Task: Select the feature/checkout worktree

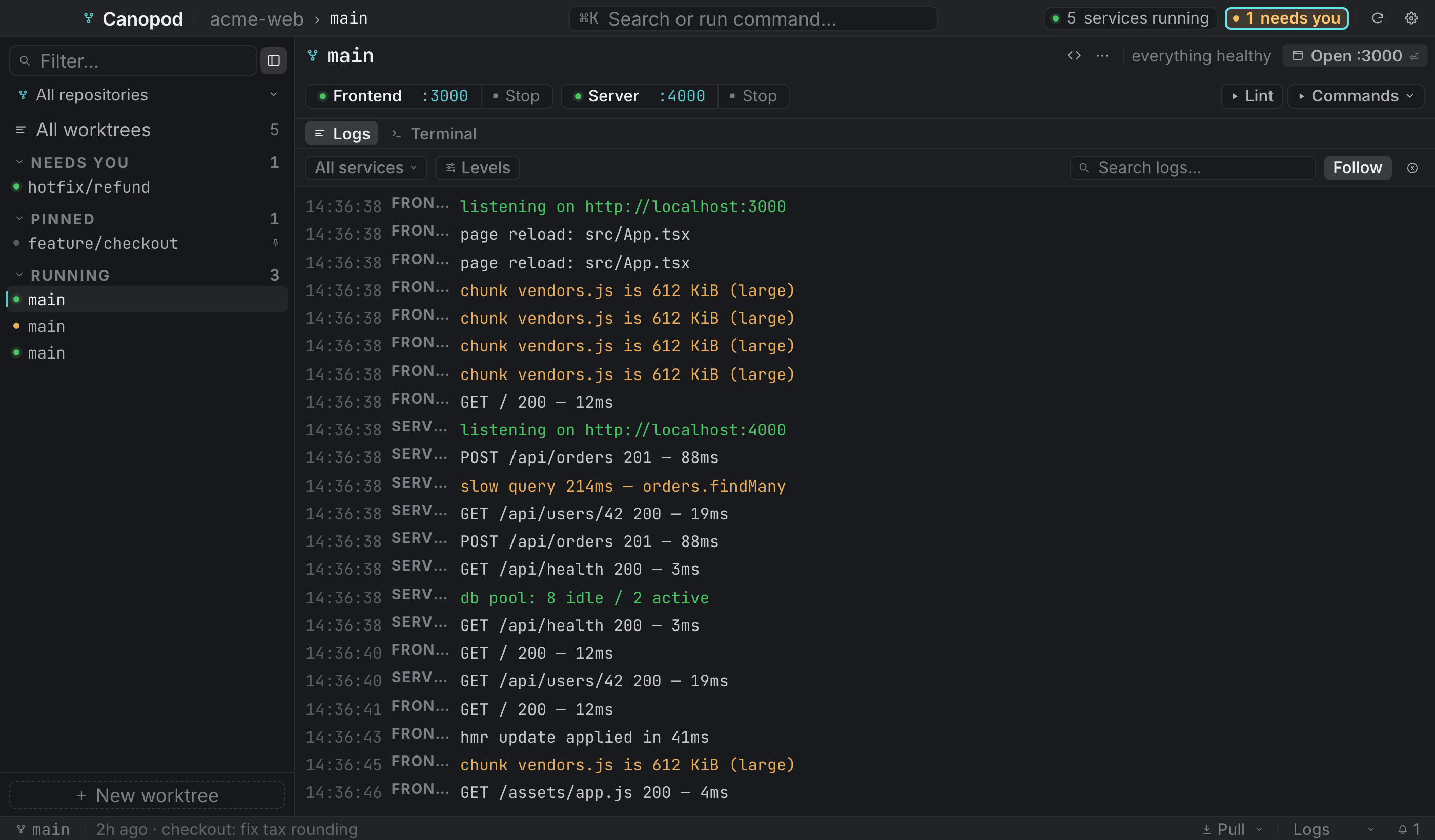Action: 148,243
